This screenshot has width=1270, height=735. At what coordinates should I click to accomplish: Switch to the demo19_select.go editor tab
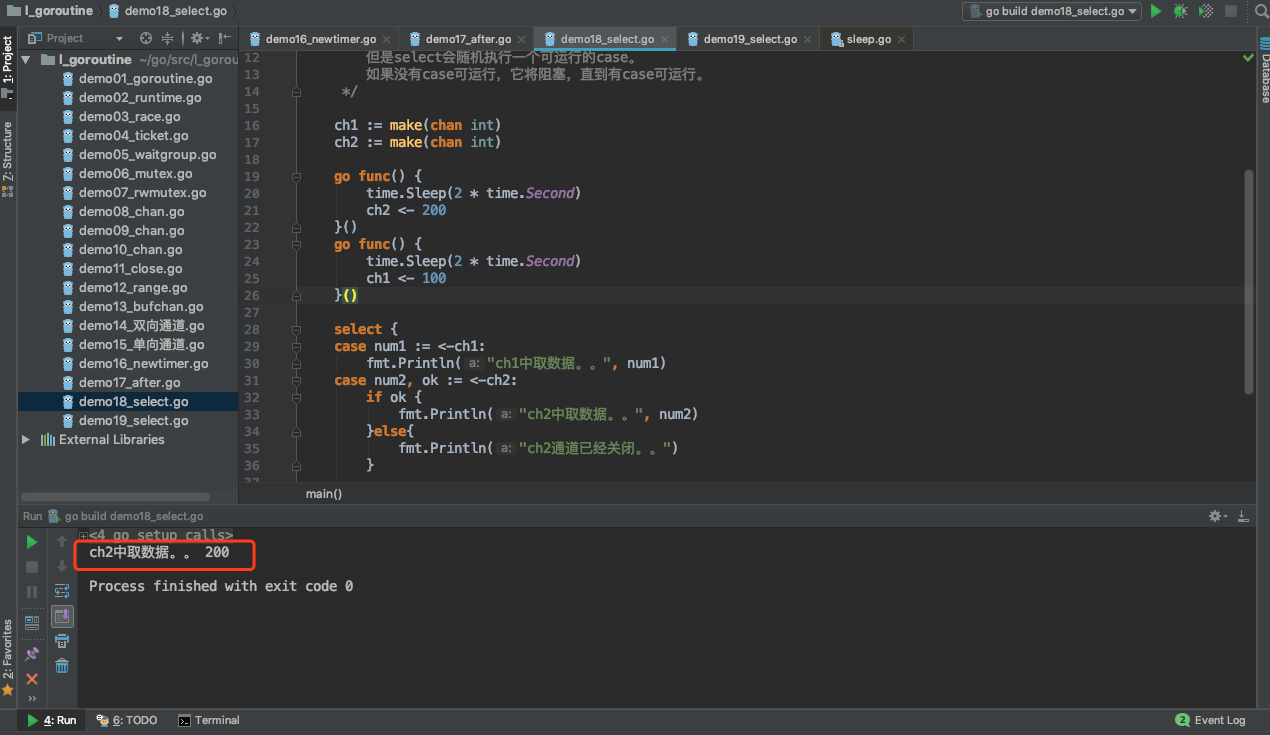click(750, 39)
